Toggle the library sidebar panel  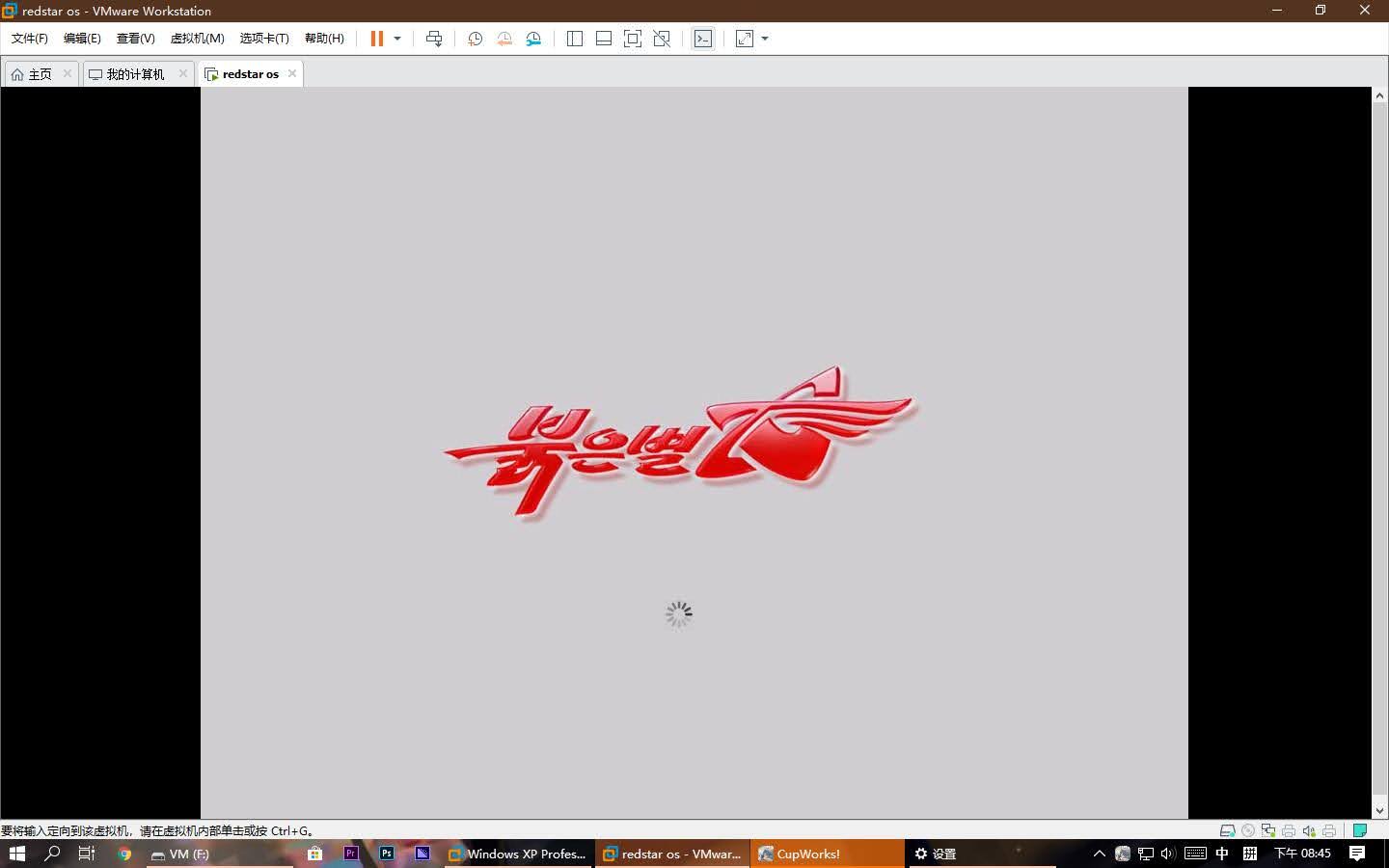575,39
